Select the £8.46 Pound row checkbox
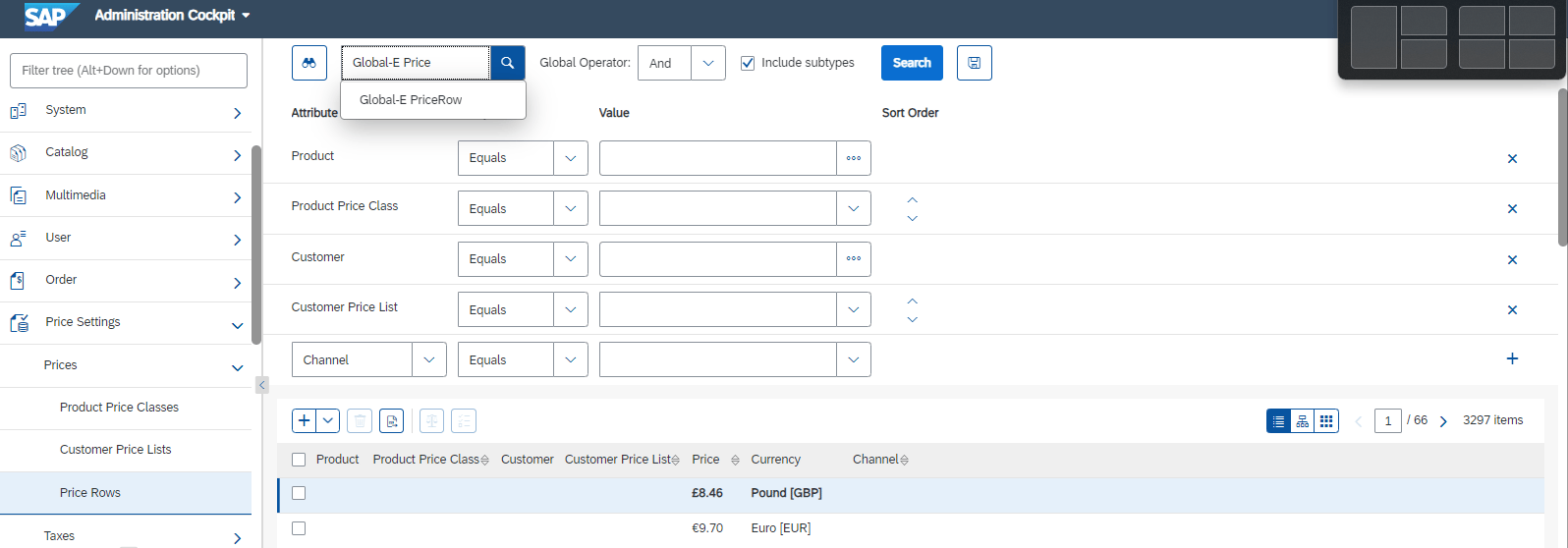Viewport: 1568px width, 548px height. pyautogui.click(x=299, y=493)
